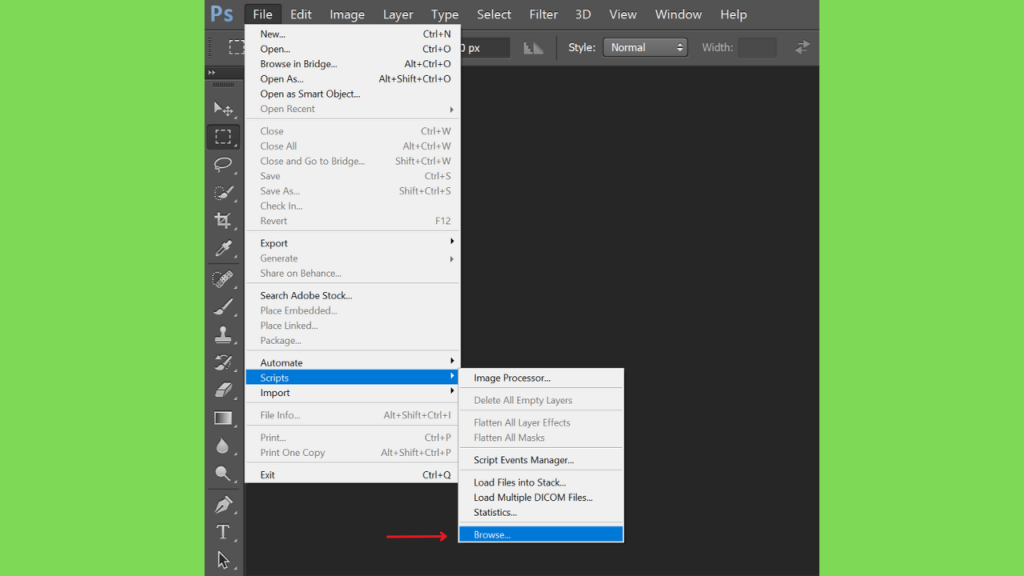Choose Script Events Manager...
Screen dimensions: 1024x576
(x=541, y=460)
